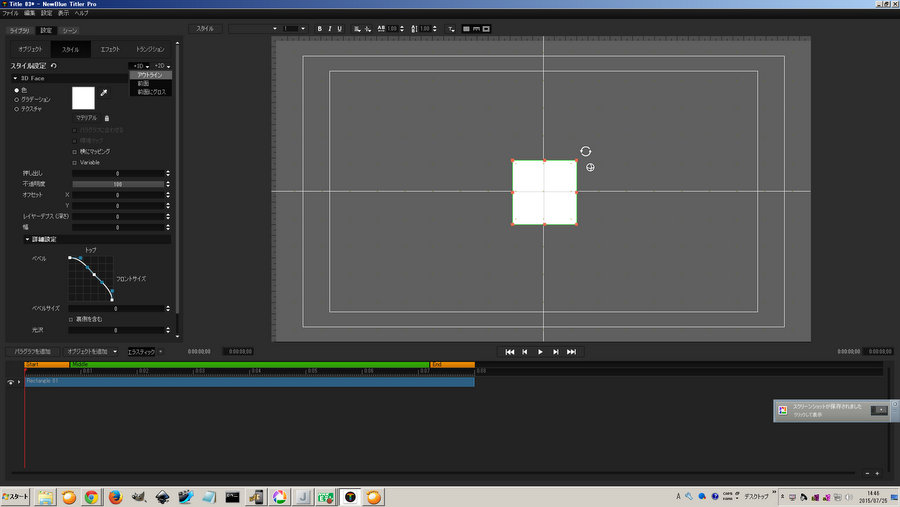Enable the Variable checkbox
Screen dimensions: 900x507
click(x=74, y=162)
